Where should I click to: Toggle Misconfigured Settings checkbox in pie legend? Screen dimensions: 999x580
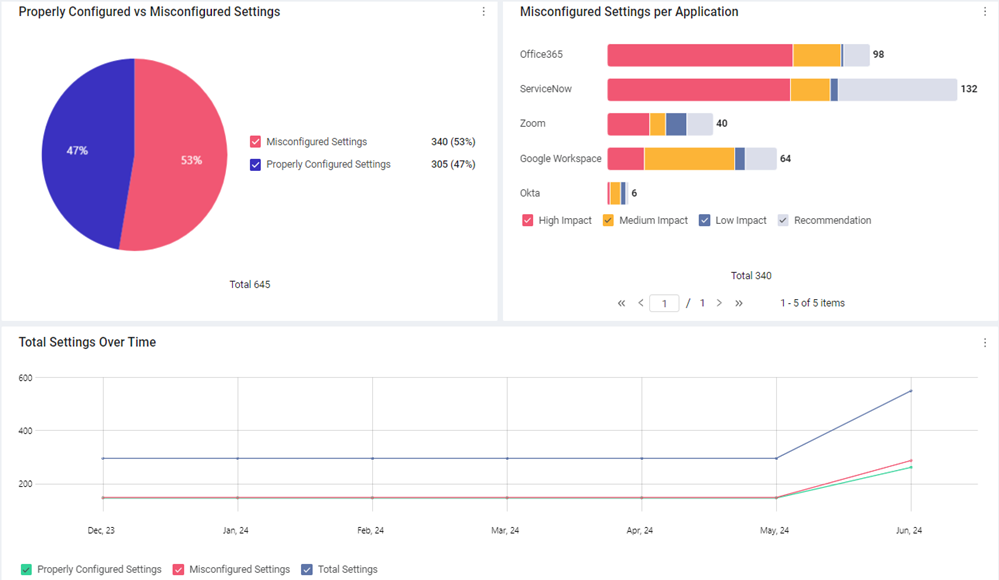(x=255, y=141)
